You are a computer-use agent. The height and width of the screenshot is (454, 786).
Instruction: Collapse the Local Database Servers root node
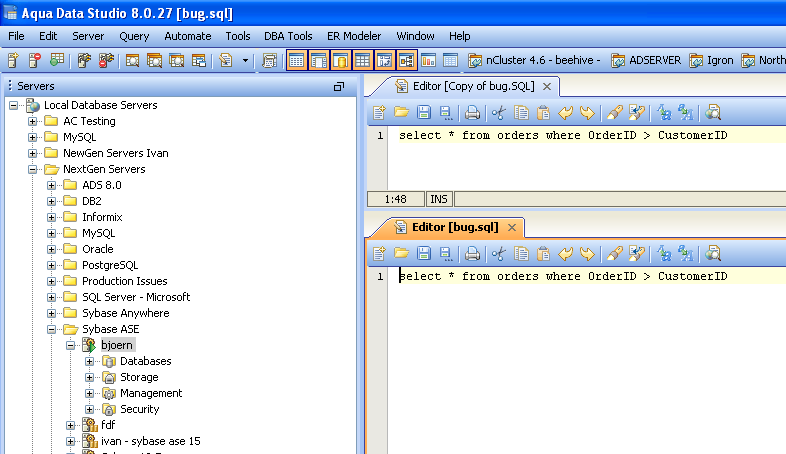click(x=14, y=105)
